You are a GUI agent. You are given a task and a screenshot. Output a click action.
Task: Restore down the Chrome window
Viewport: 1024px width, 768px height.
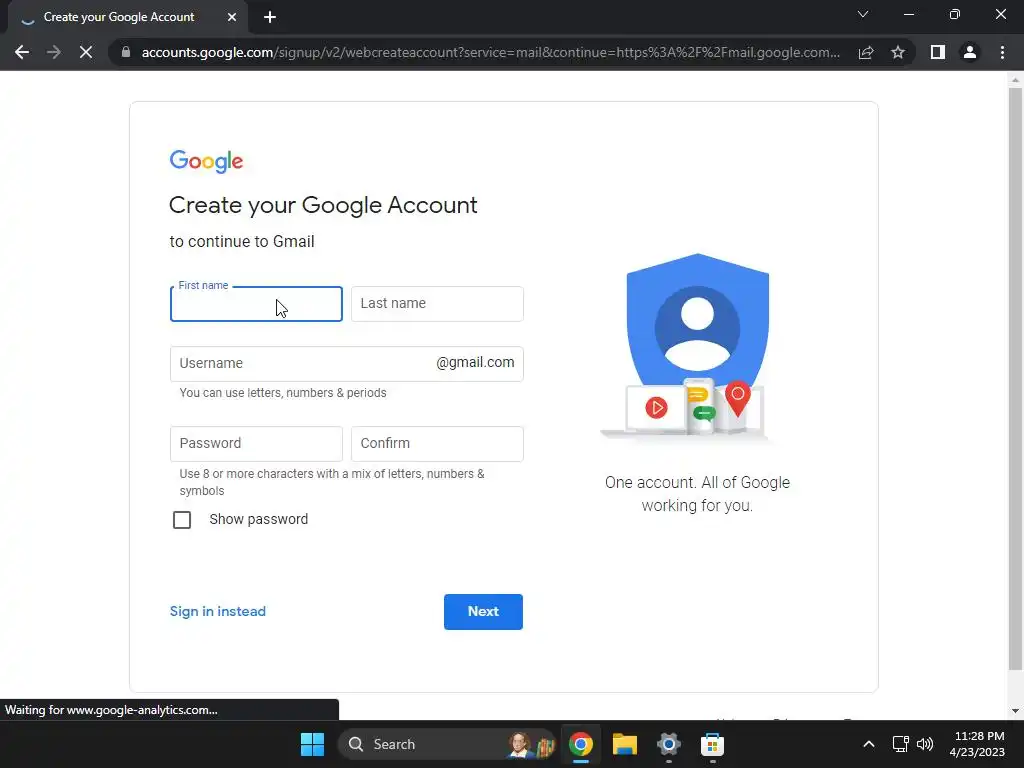(x=955, y=14)
